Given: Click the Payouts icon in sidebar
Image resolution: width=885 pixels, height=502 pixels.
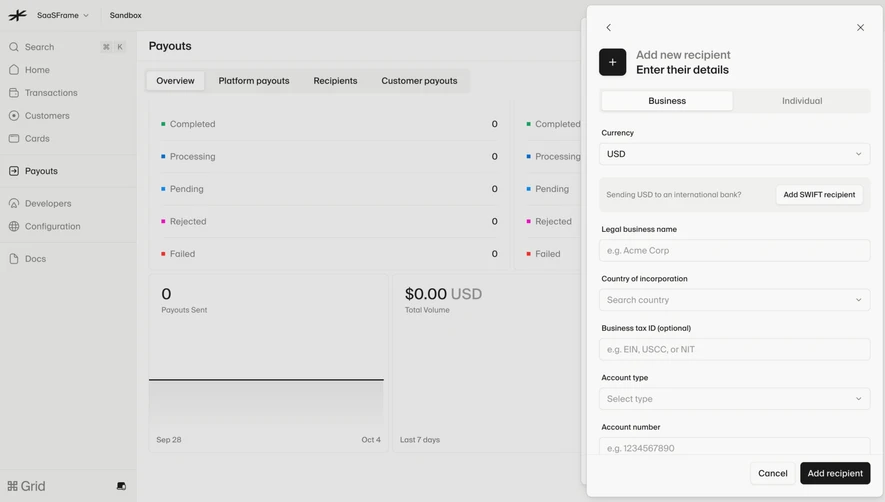Looking at the screenshot, I should coord(14,171).
